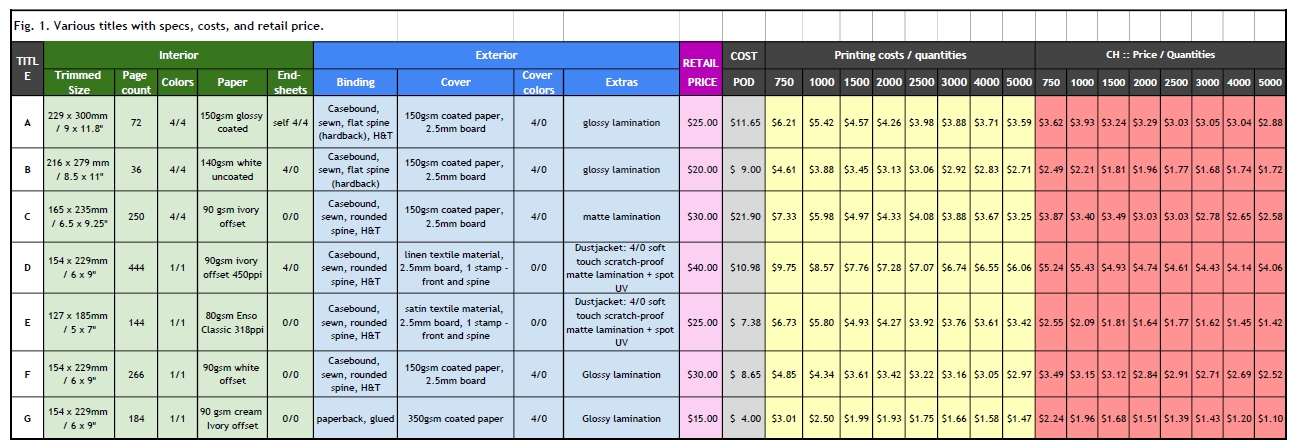
Task: Click the row label "G"
Action: point(27,418)
